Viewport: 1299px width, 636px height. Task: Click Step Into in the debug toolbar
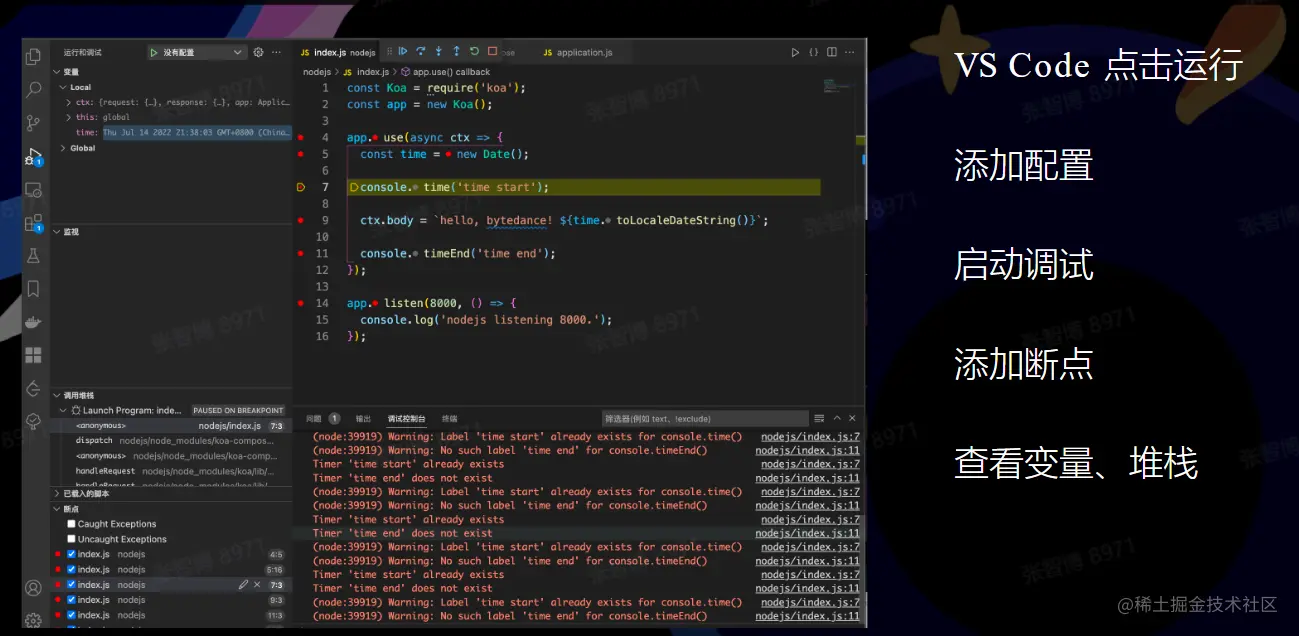pyautogui.click(x=439, y=51)
